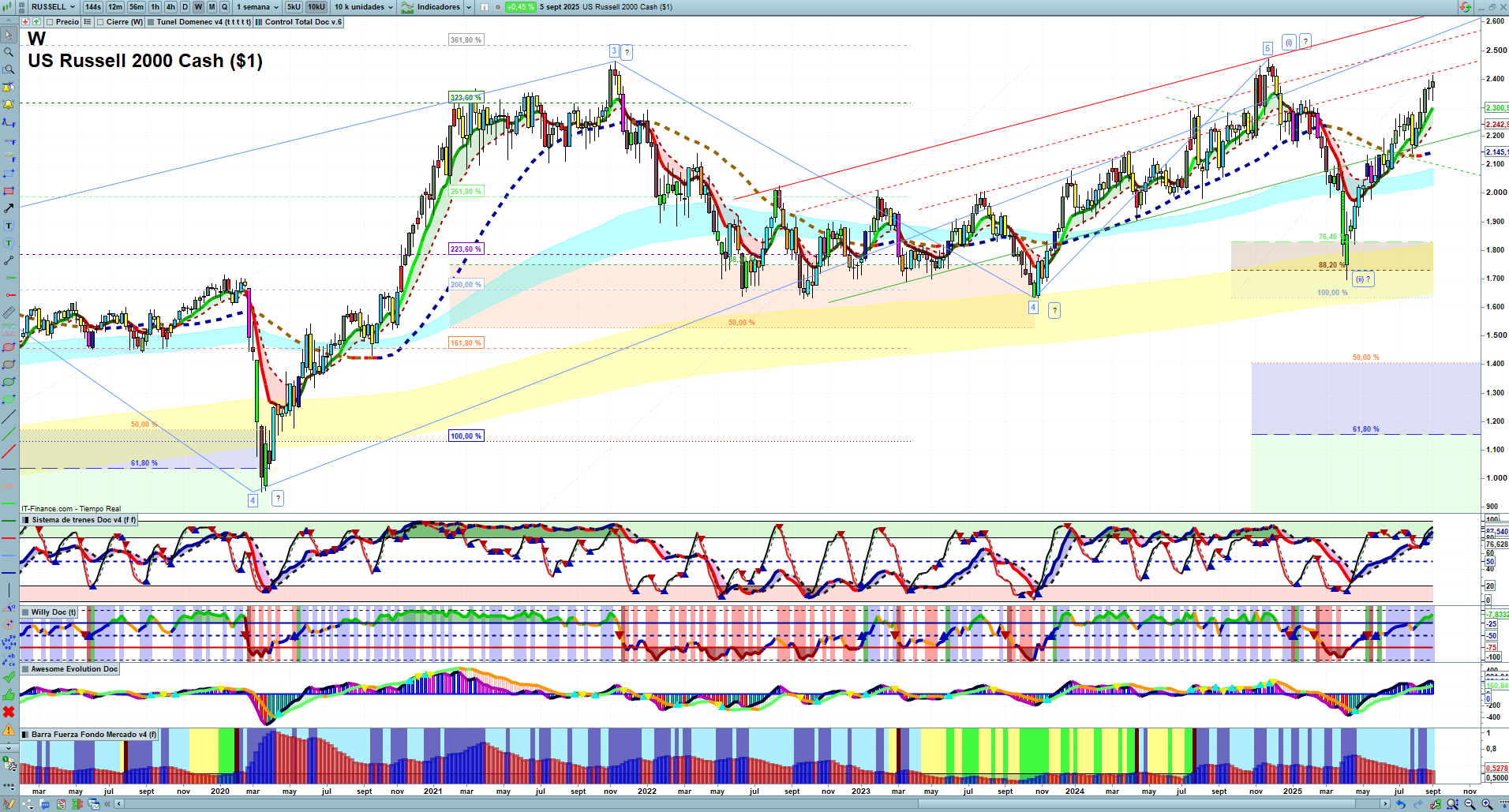Click the 323,60 % Fibonacci level label
Viewport: 1509px width, 812px height.
[466, 98]
